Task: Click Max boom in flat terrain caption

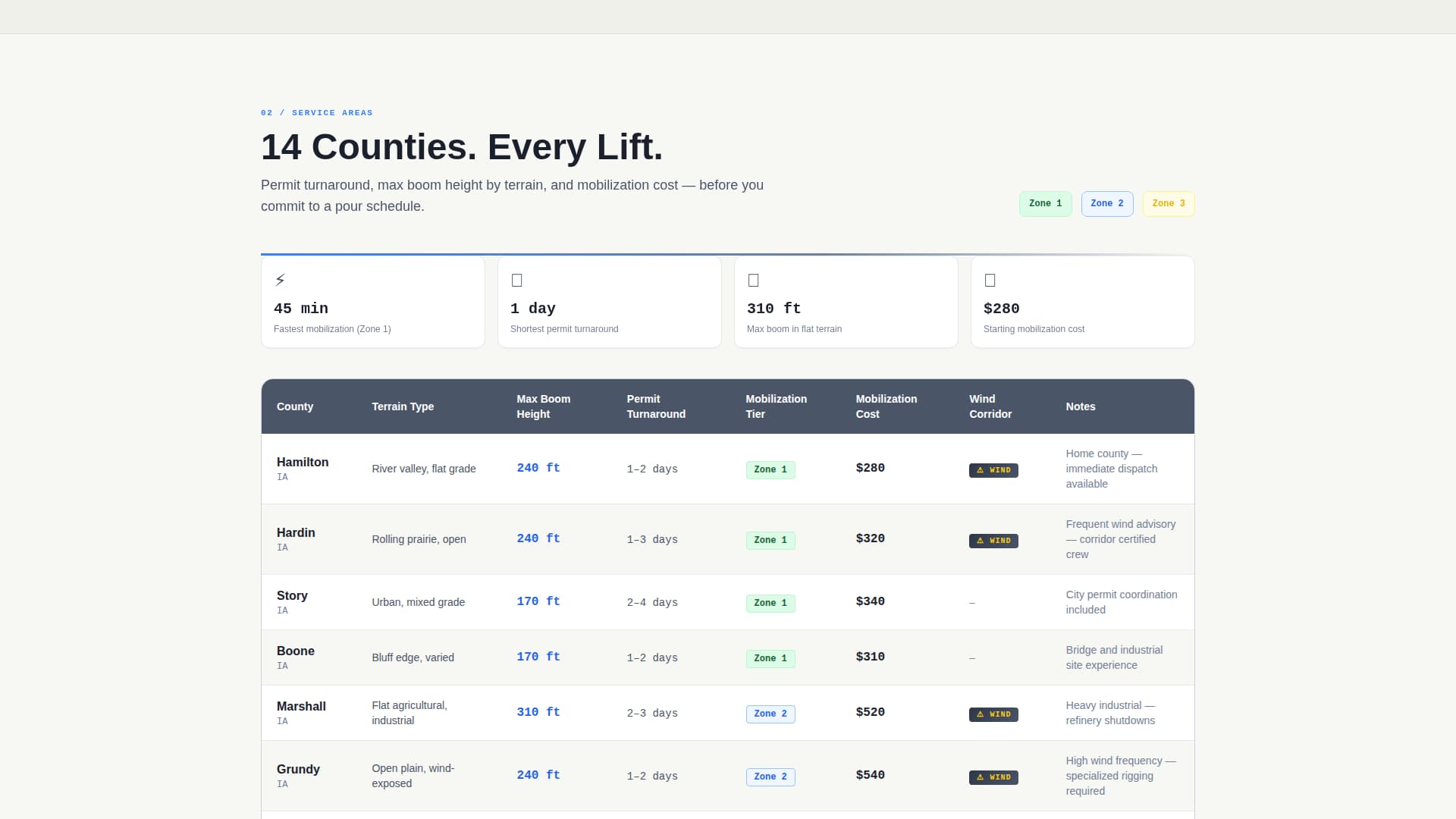Action: 794,329
